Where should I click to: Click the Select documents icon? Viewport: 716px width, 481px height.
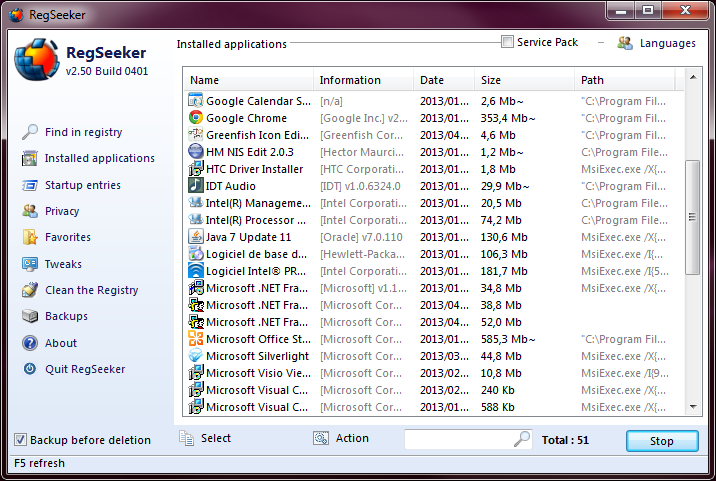tap(186, 438)
